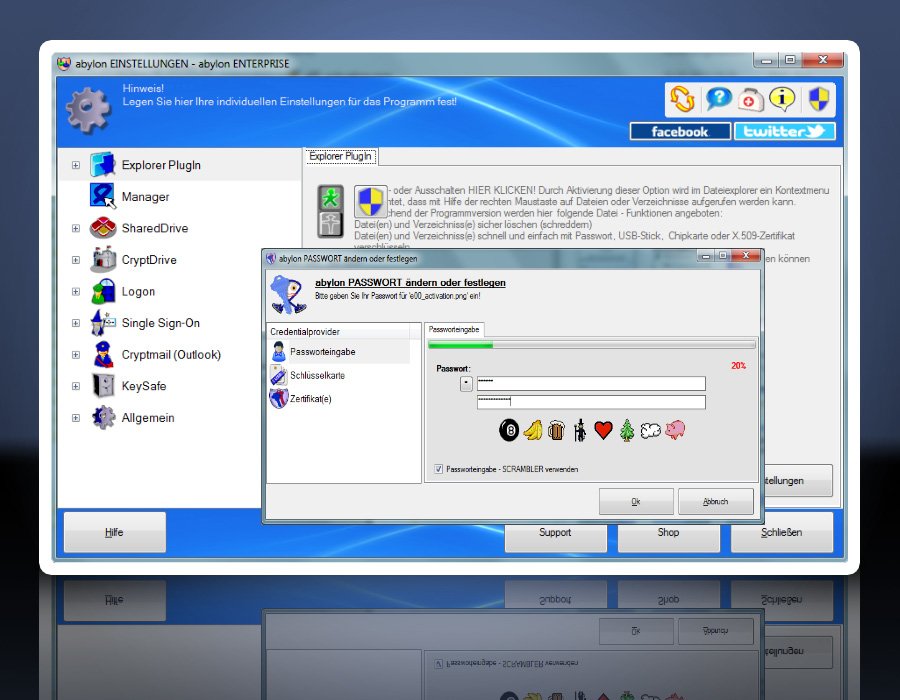
Task: Click the small button beside password field
Action: click(x=466, y=383)
